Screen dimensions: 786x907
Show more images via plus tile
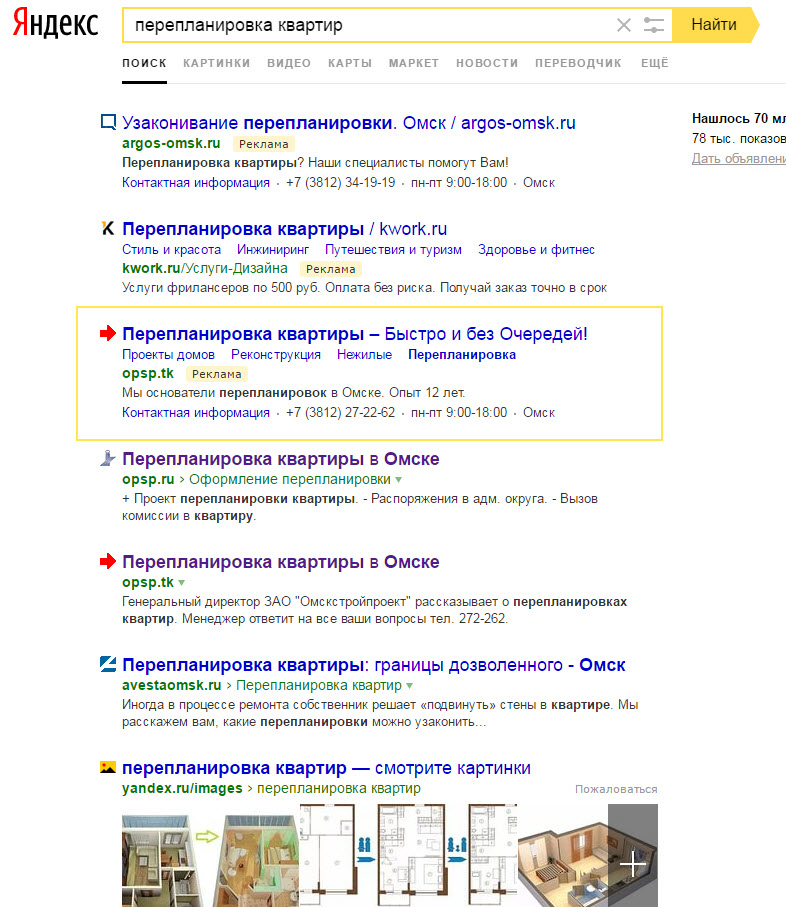(x=633, y=856)
